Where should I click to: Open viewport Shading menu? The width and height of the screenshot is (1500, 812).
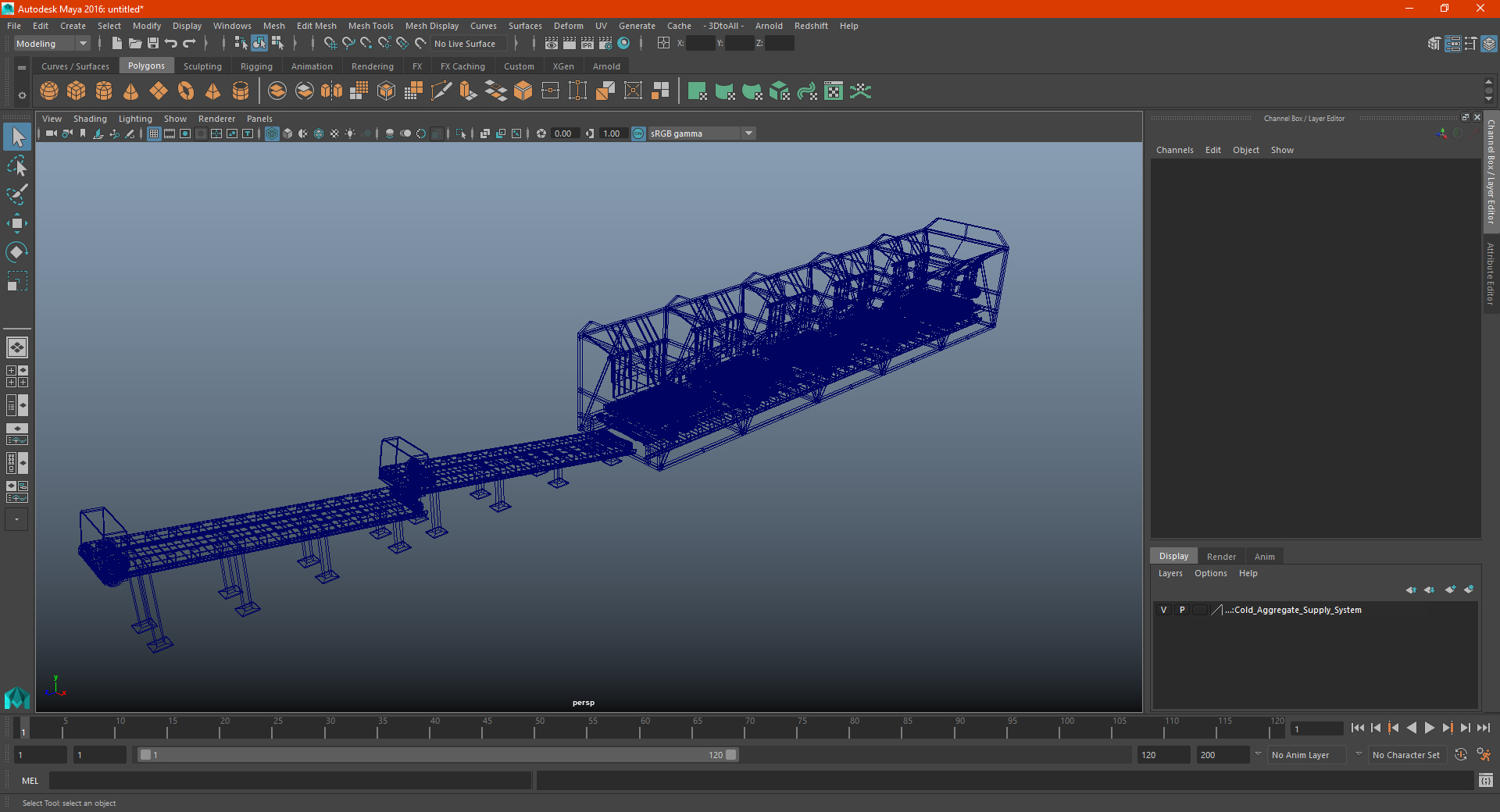coord(90,119)
